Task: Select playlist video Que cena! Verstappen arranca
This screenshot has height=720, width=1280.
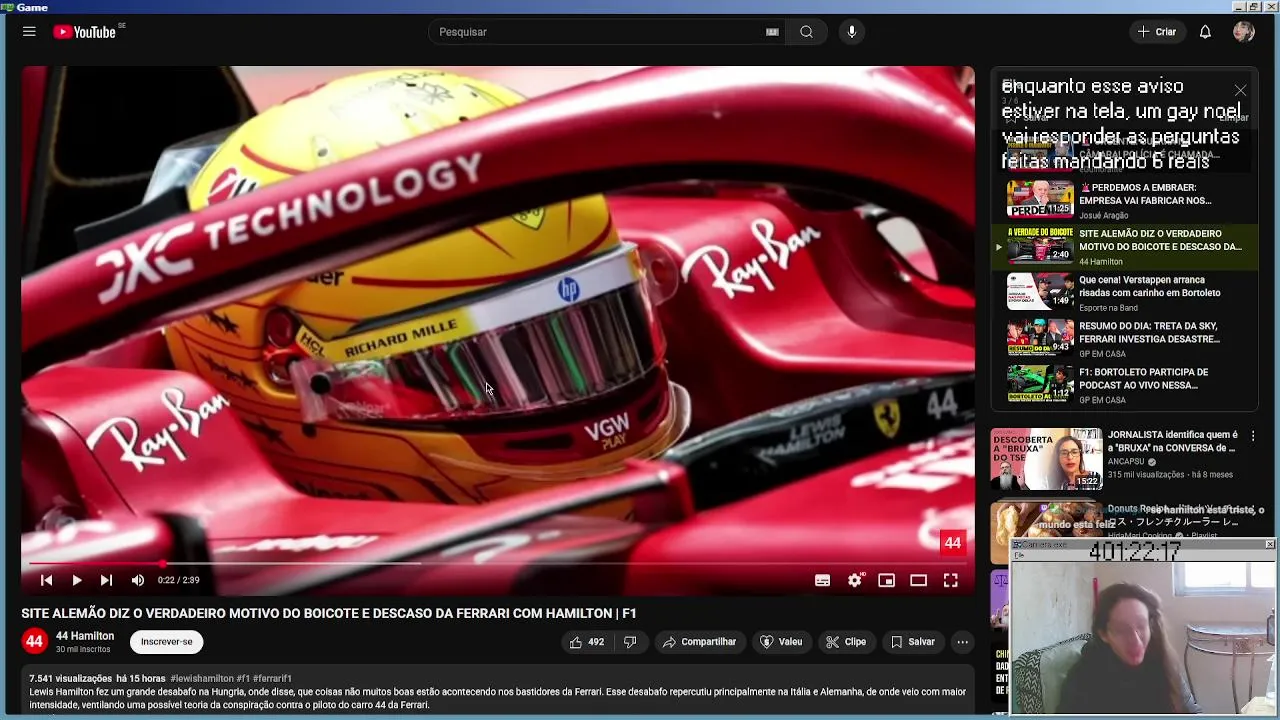Action: pos(1124,293)
